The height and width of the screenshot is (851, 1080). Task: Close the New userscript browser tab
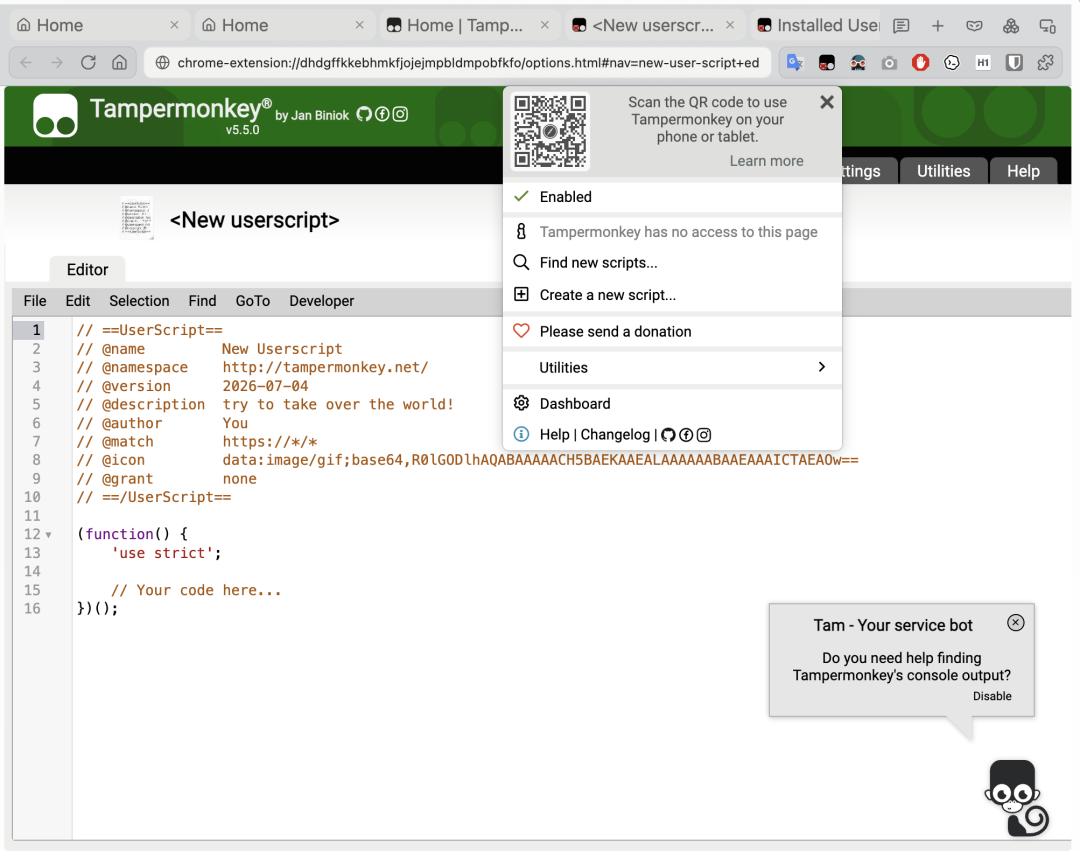point(730,25)
